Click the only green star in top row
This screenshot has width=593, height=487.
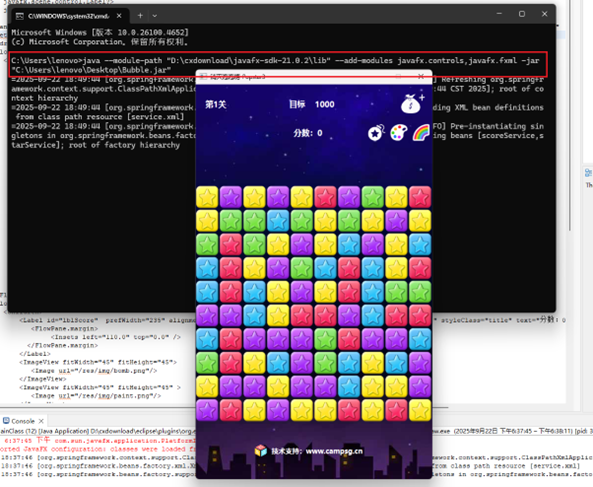click(373, 197)
